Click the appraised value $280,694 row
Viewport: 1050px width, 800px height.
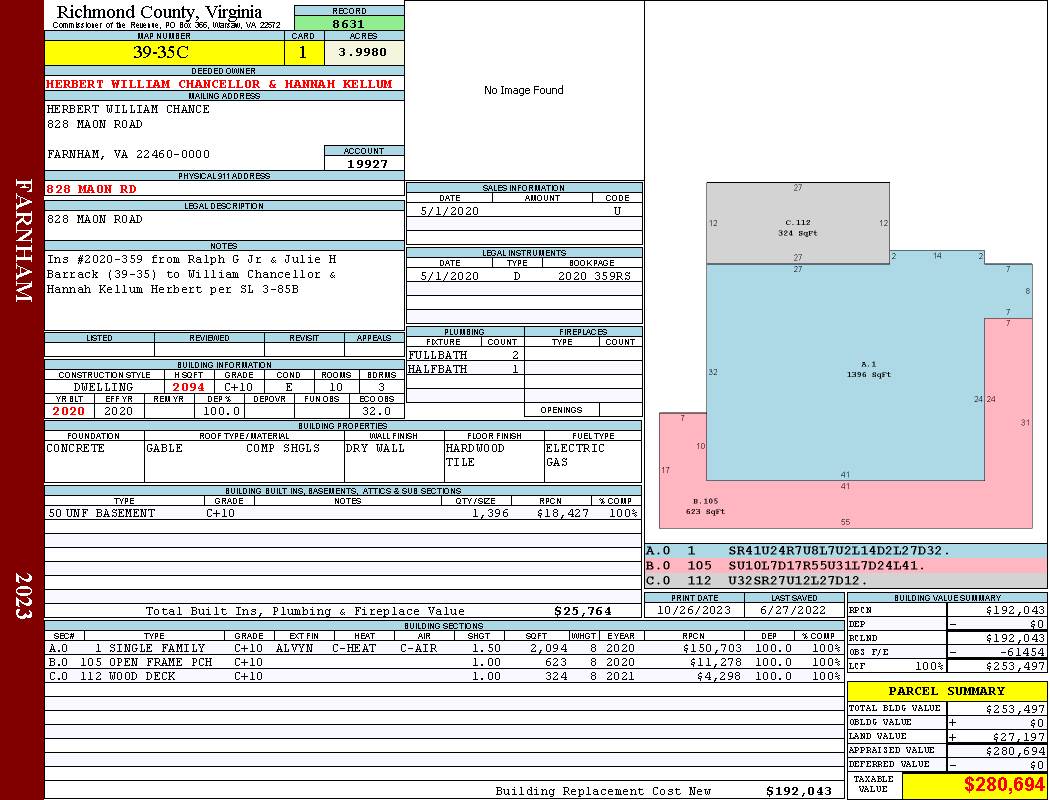pyautogui.click(x=947, y=750)
